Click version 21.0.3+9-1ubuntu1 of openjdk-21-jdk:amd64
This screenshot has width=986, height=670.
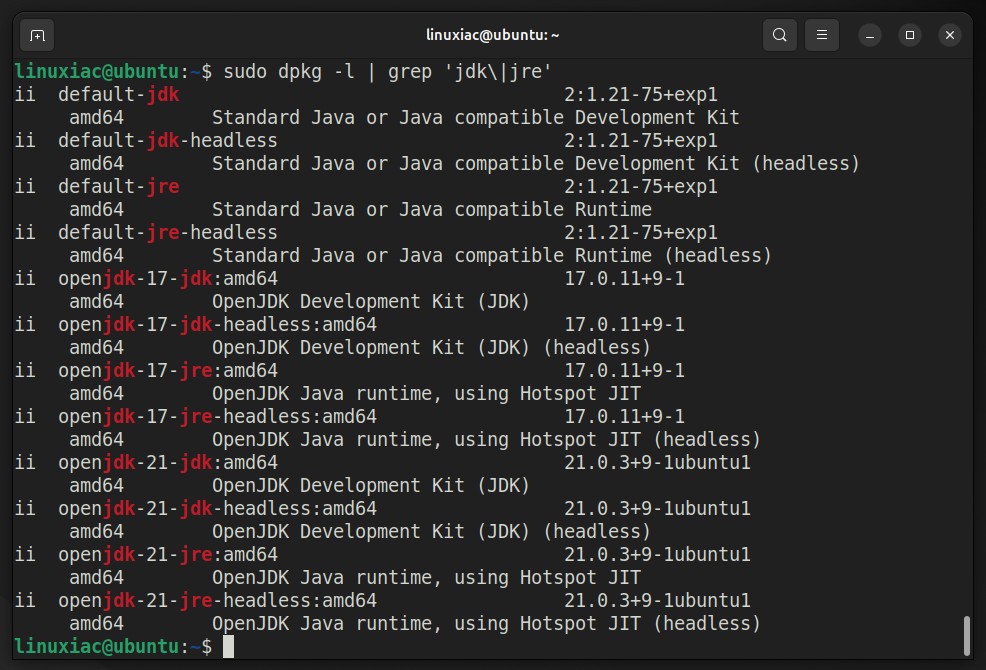tap(657, 463)
